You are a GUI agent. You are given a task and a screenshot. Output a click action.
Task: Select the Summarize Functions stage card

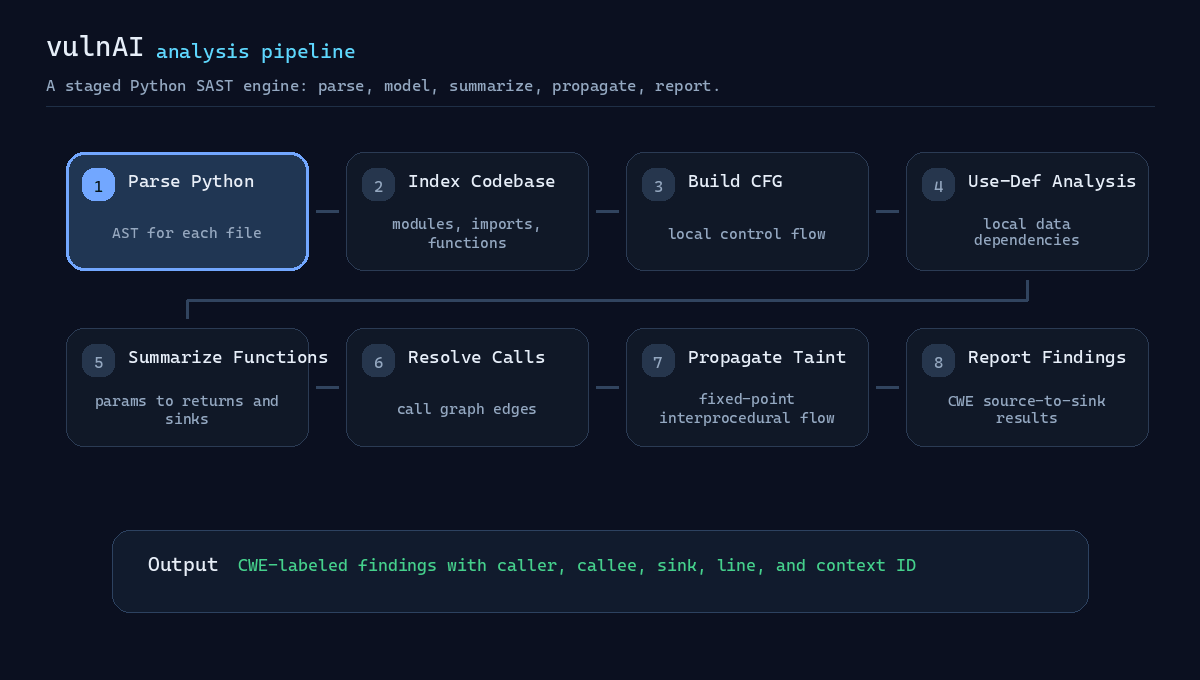tap(187, 387)
